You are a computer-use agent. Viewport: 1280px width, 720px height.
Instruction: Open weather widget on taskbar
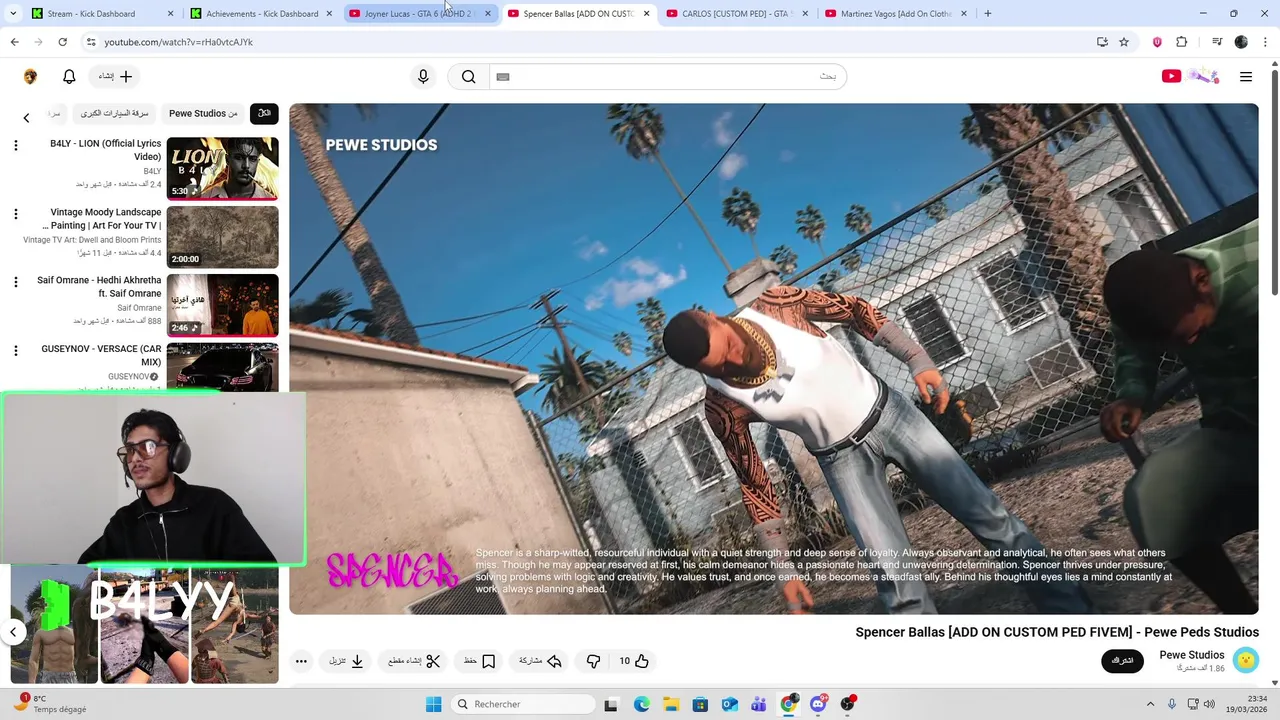(x=50, y=704)
